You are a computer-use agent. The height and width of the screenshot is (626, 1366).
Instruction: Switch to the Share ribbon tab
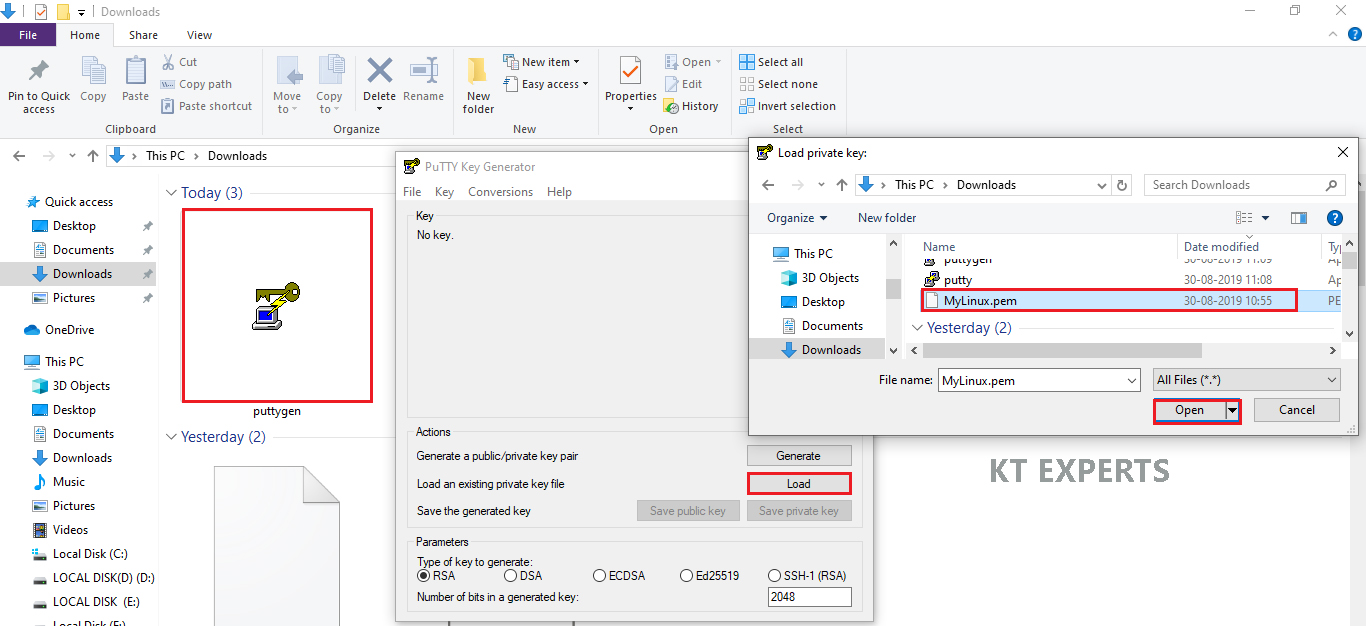(143, 35)
